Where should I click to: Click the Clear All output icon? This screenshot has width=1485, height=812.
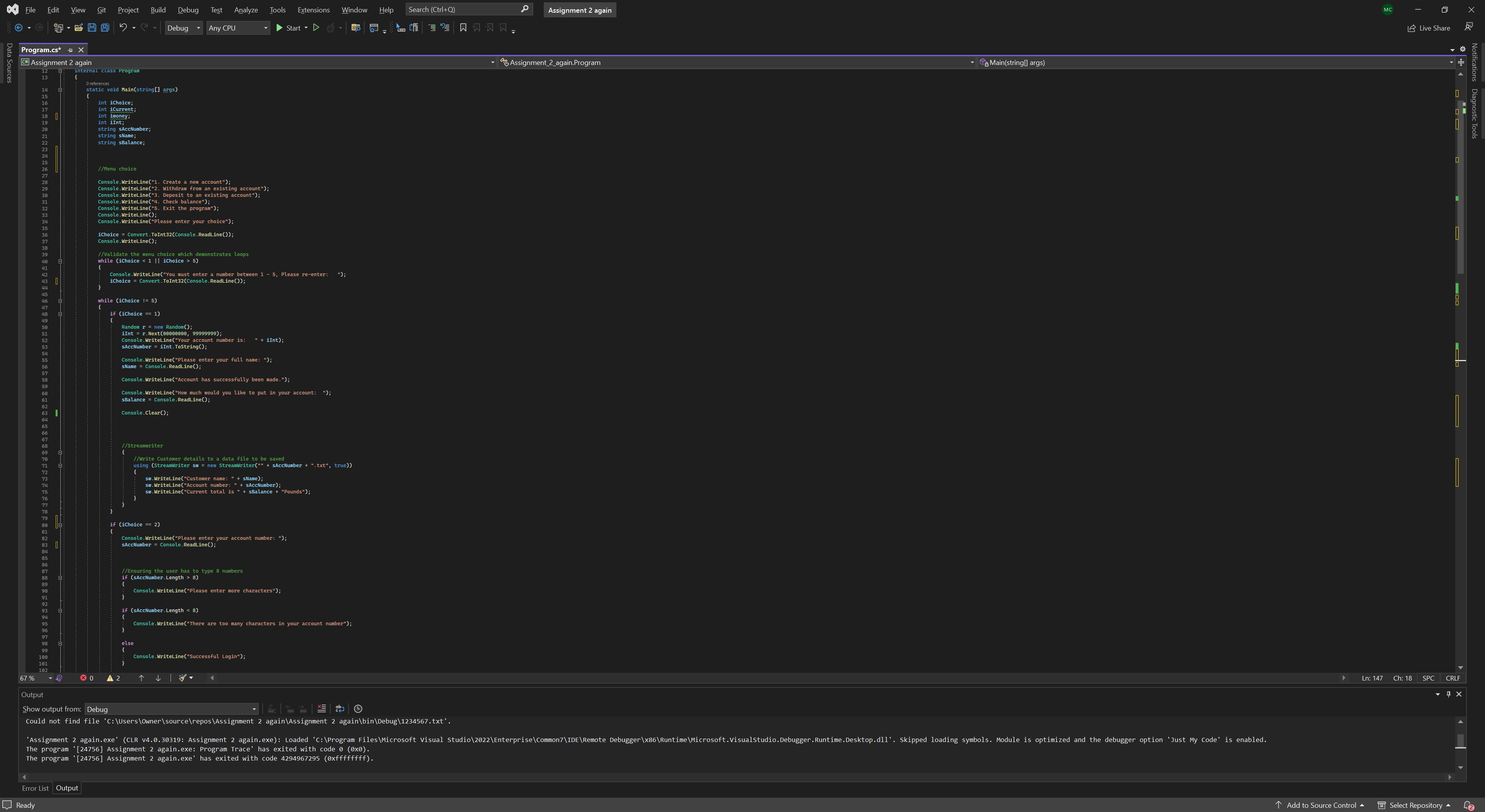[x=322, y=709]
